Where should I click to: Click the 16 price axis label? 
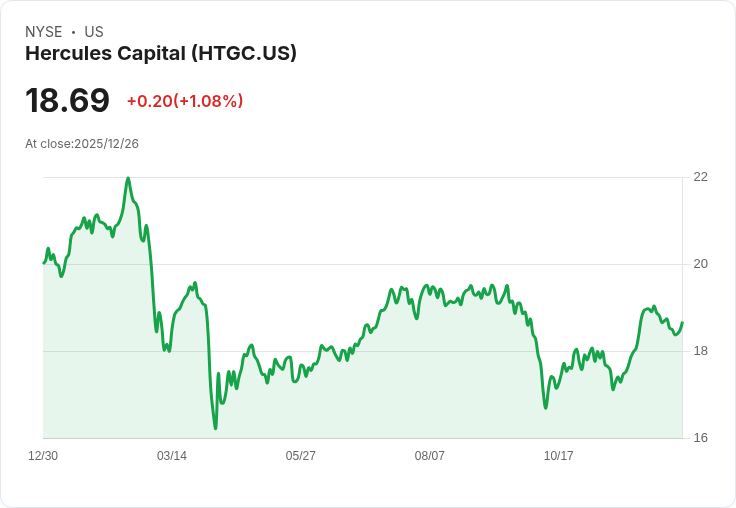(700, 438)
